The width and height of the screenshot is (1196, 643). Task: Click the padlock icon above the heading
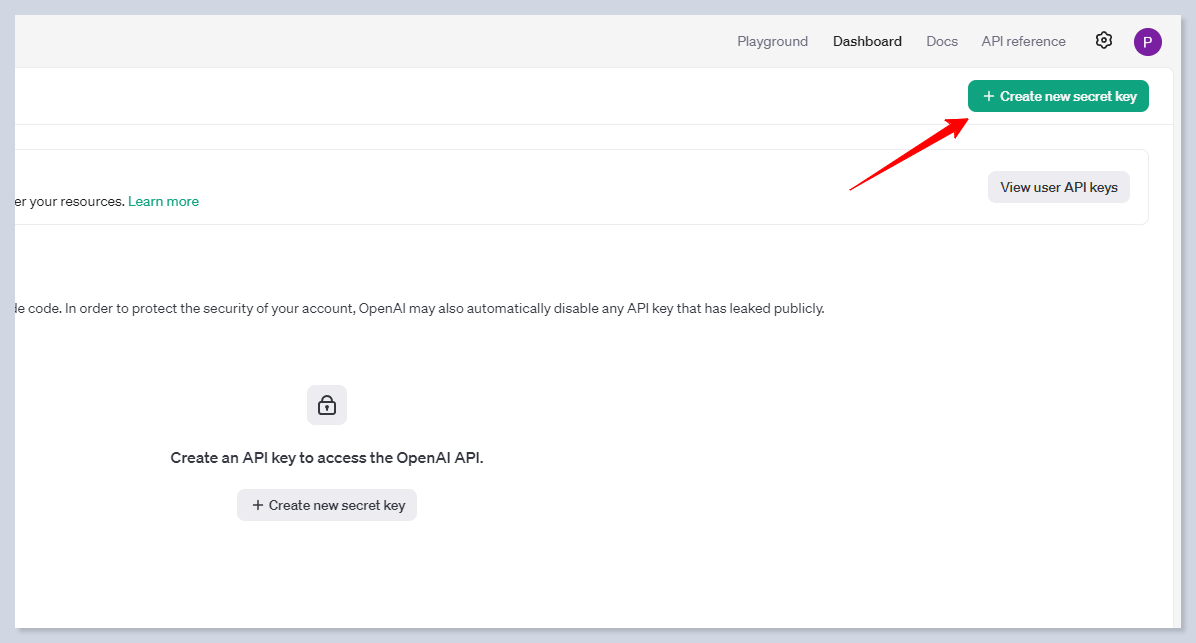point(326,405)
